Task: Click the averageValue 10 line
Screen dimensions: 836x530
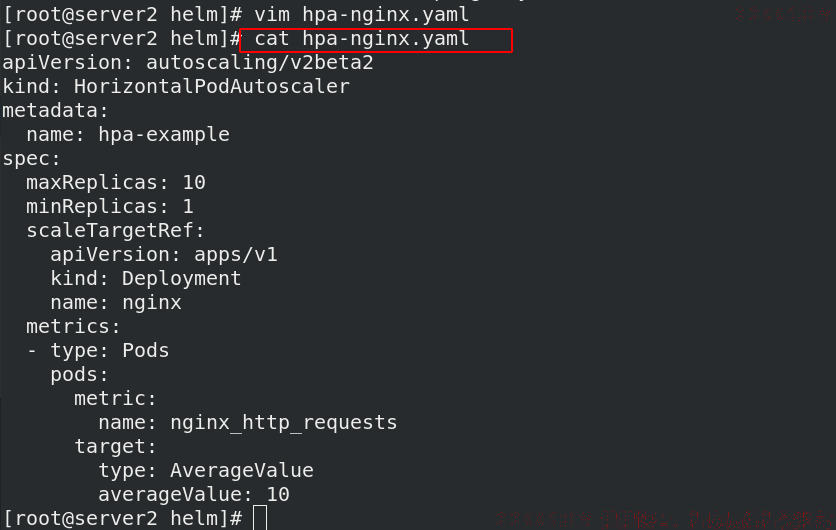Action: click(x=194, y=494)
